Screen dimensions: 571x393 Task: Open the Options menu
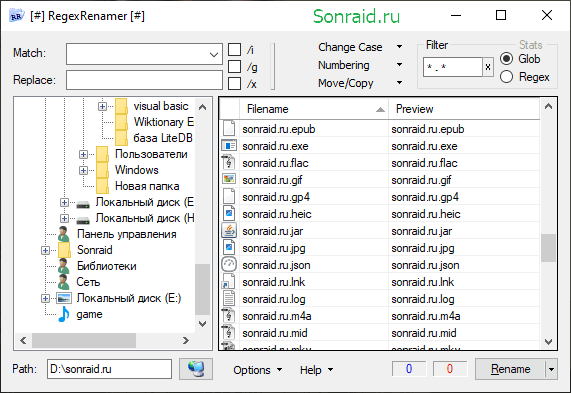257,370
